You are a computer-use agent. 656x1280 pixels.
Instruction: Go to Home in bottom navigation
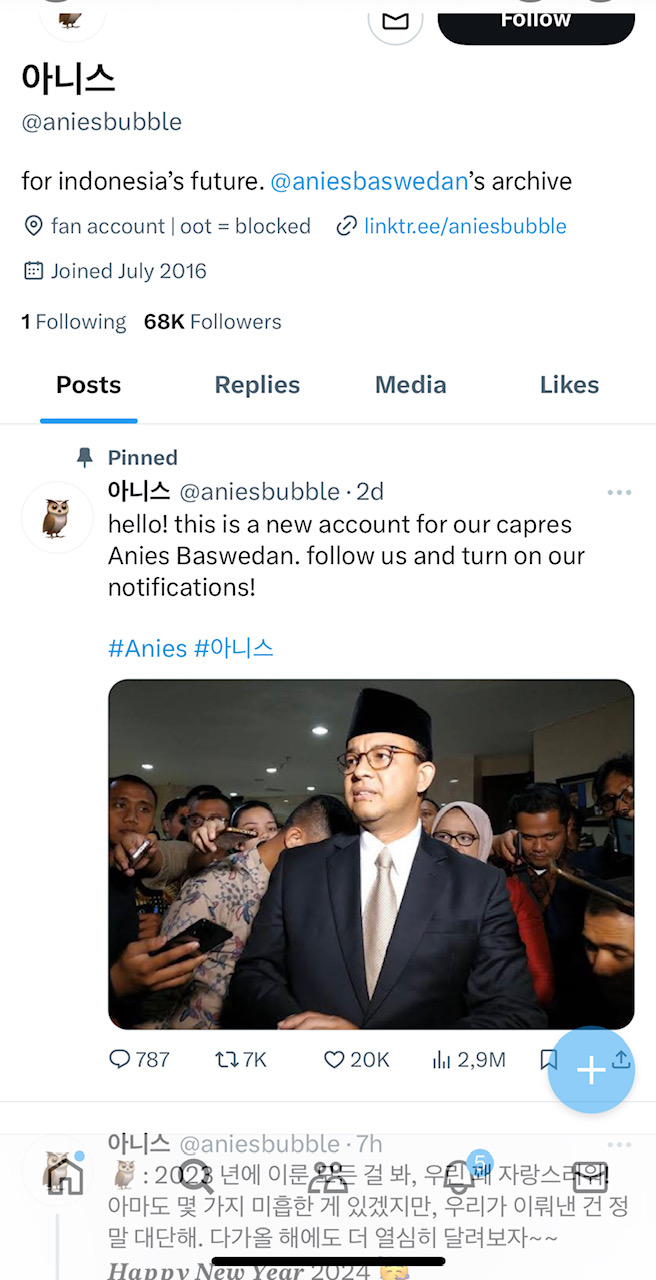click(65, 1176)
